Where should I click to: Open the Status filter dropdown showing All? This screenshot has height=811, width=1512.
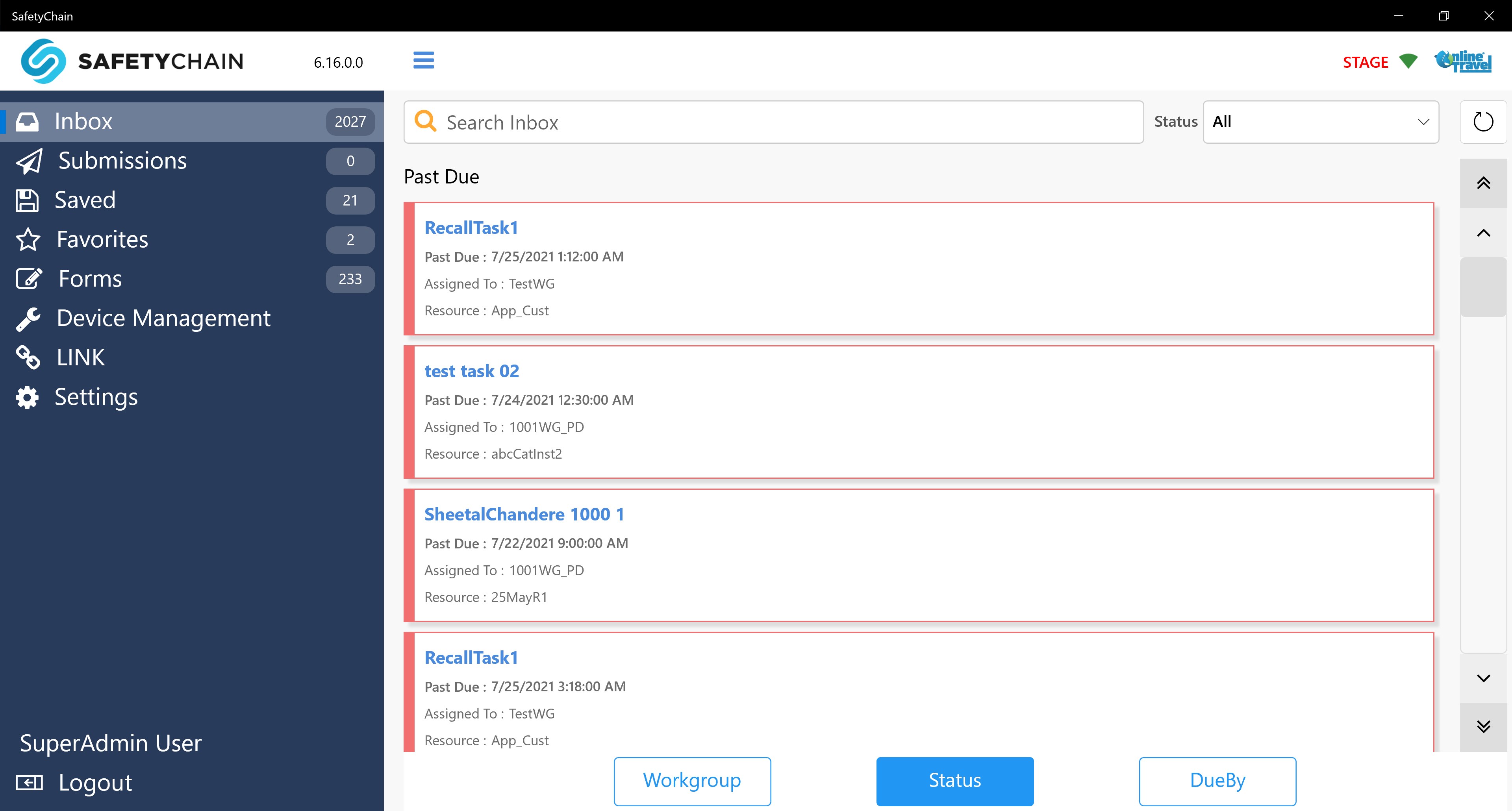1320,122
